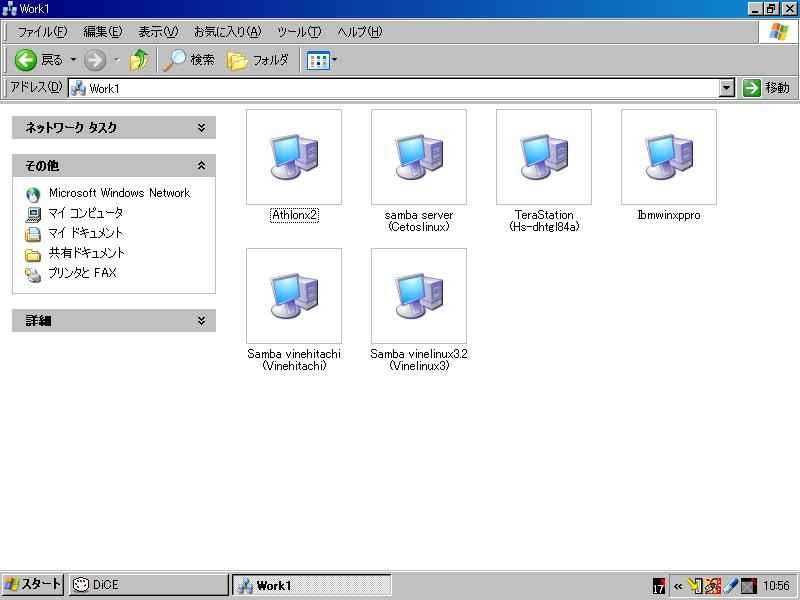The image size is (800, 600).
Task: Select the samba server (Cetoslinux) computer icon
Action: (x=419, y=157)
